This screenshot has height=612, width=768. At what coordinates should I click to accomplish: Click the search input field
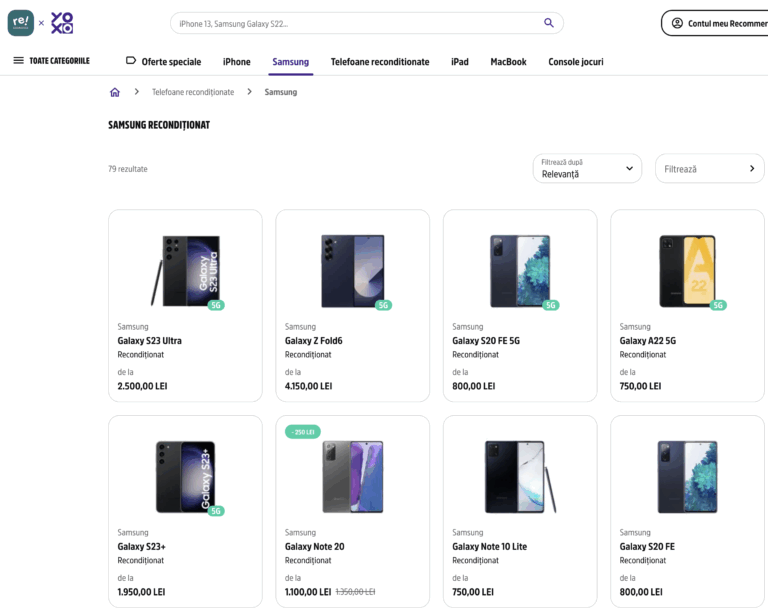click(x=355, y=23)
